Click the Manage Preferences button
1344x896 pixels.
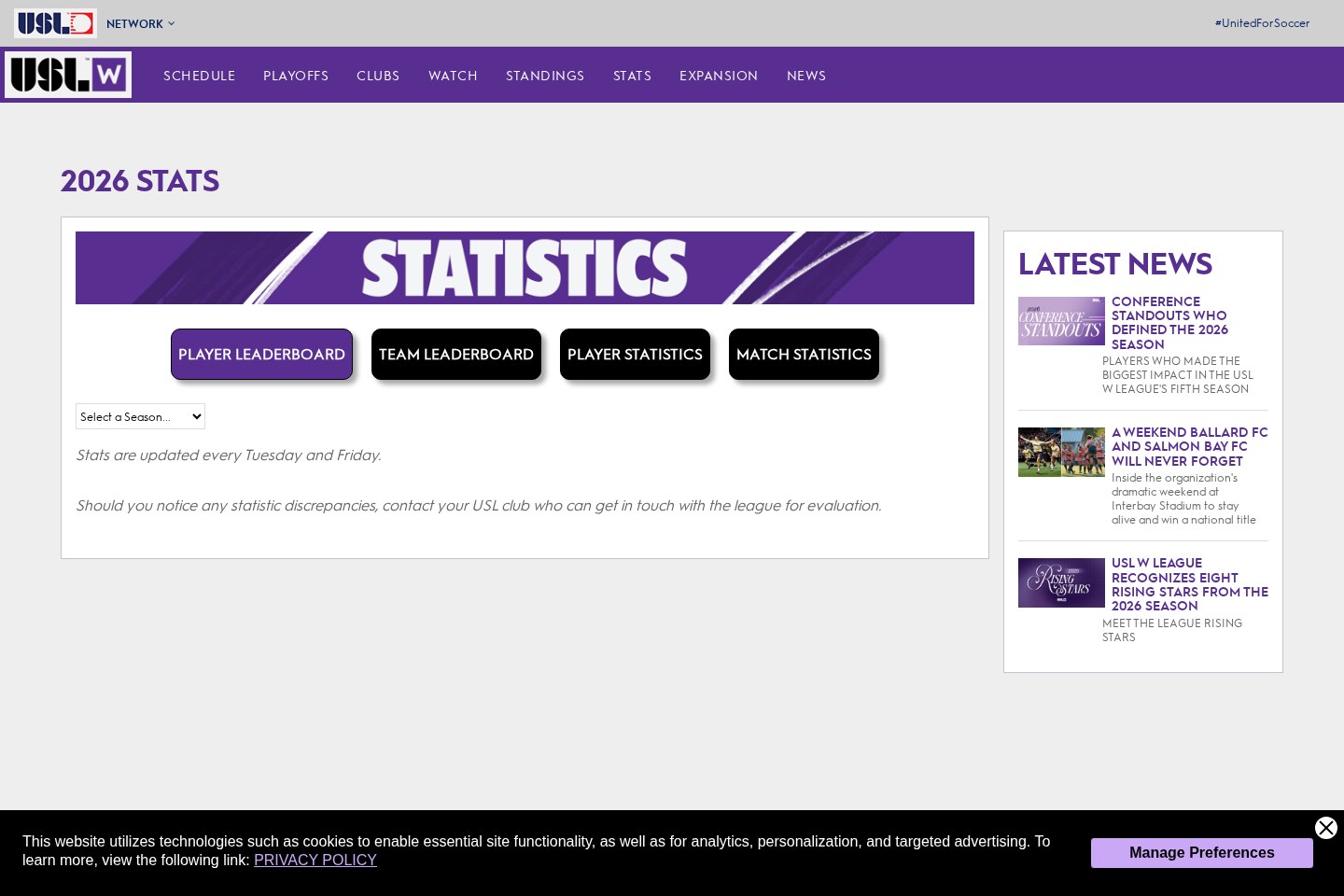click(x=1202, y=853)
